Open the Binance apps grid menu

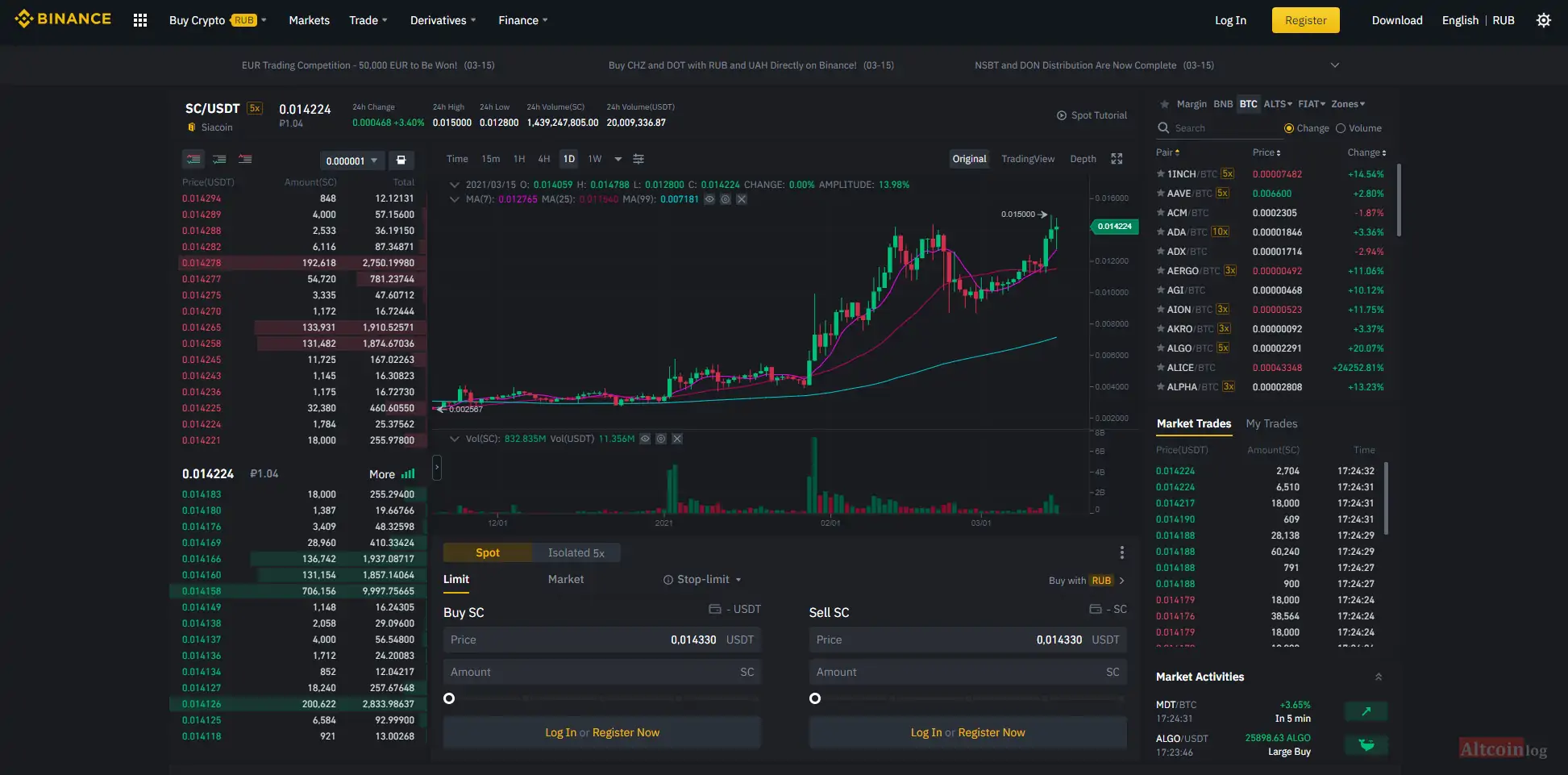click(x=140, y=20)
